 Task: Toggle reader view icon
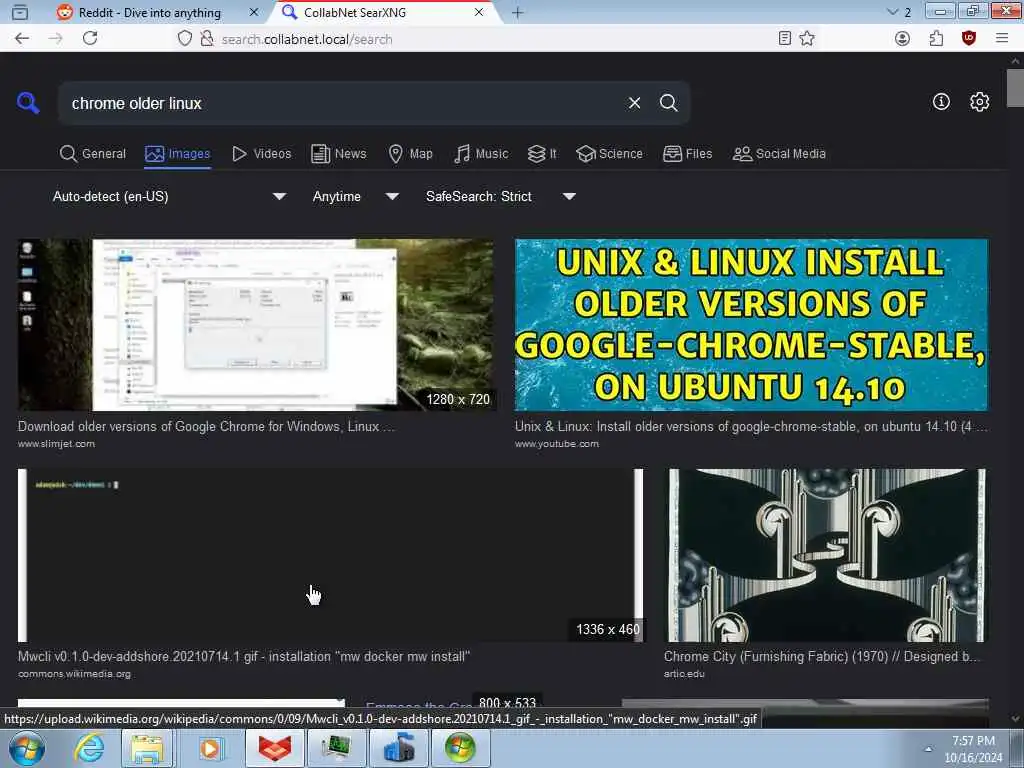tap(785, 39)
